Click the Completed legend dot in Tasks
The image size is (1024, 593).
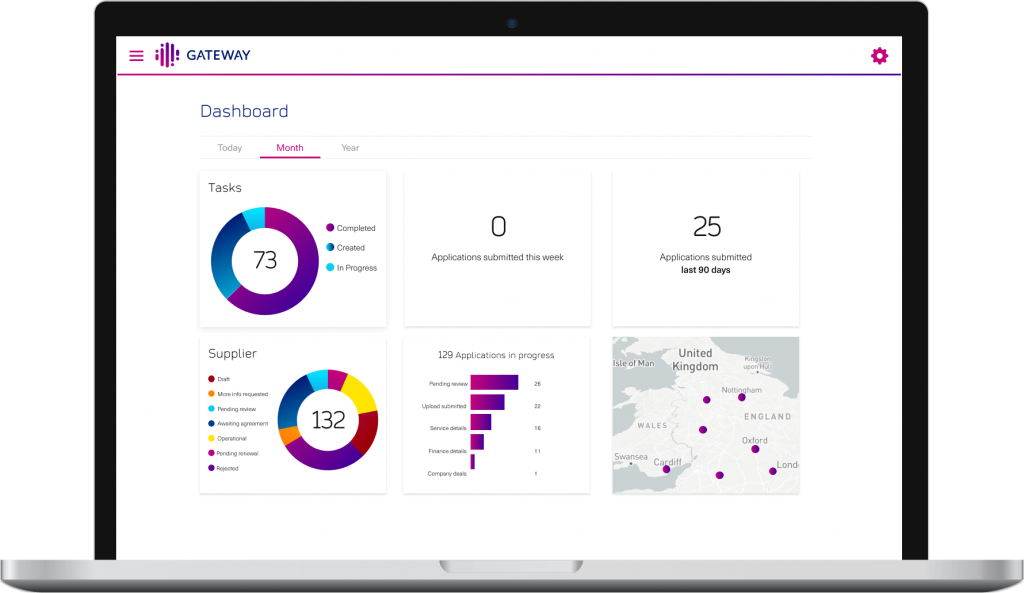click(x=330, y=228)
